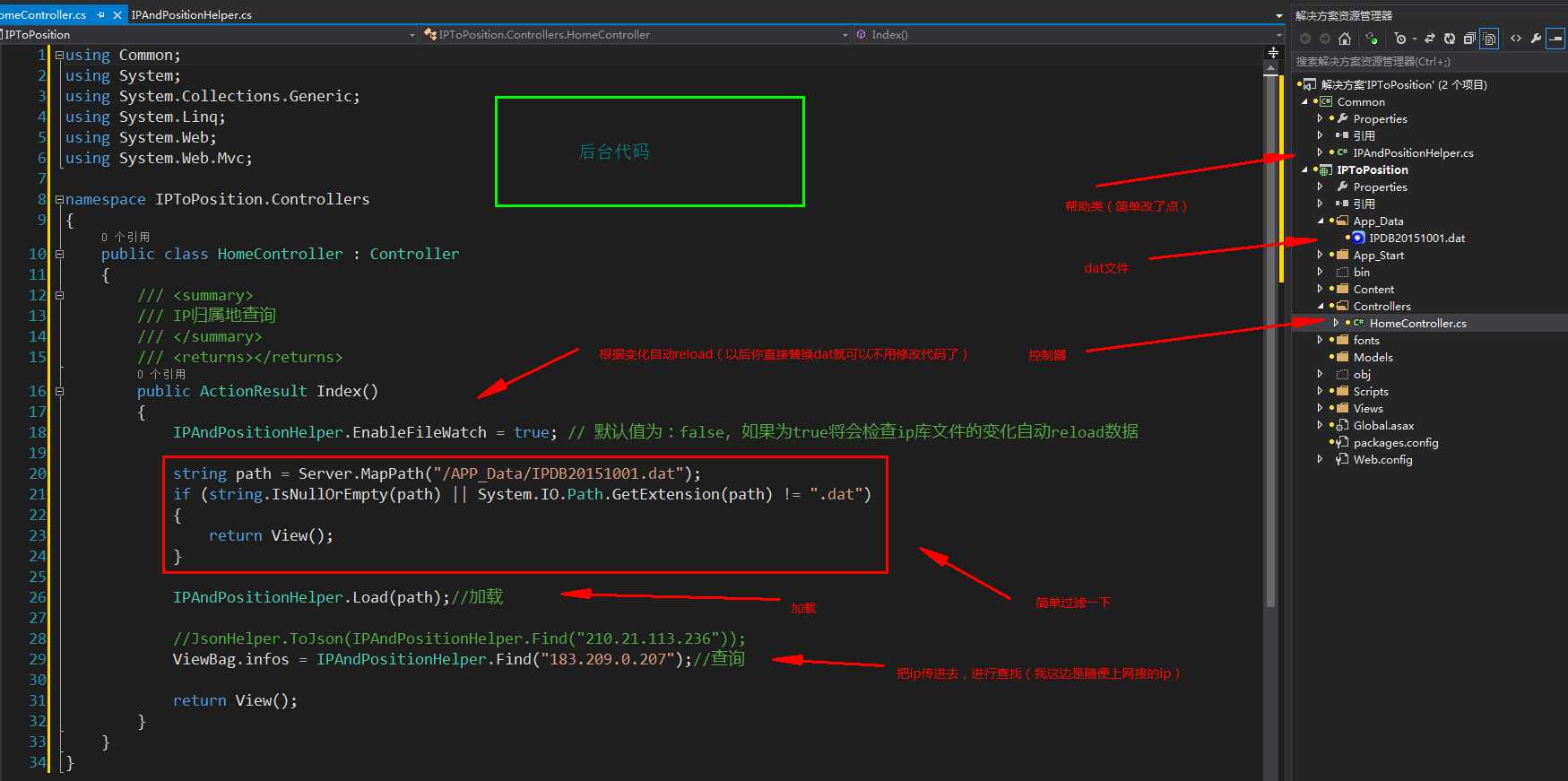Expand the Views folder node

[x=1321, y=408]
